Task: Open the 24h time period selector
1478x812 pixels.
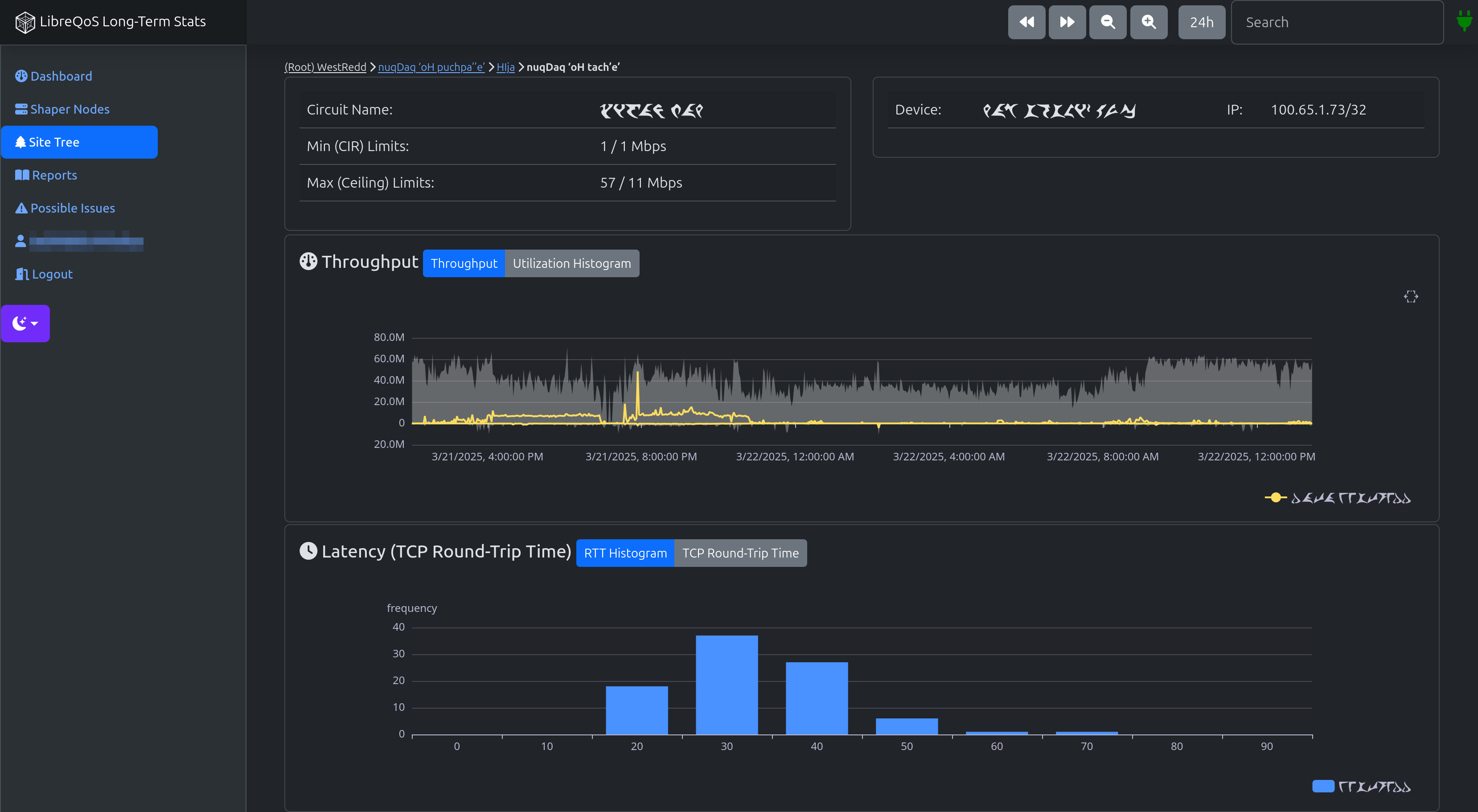Action: coord(1201,22)
